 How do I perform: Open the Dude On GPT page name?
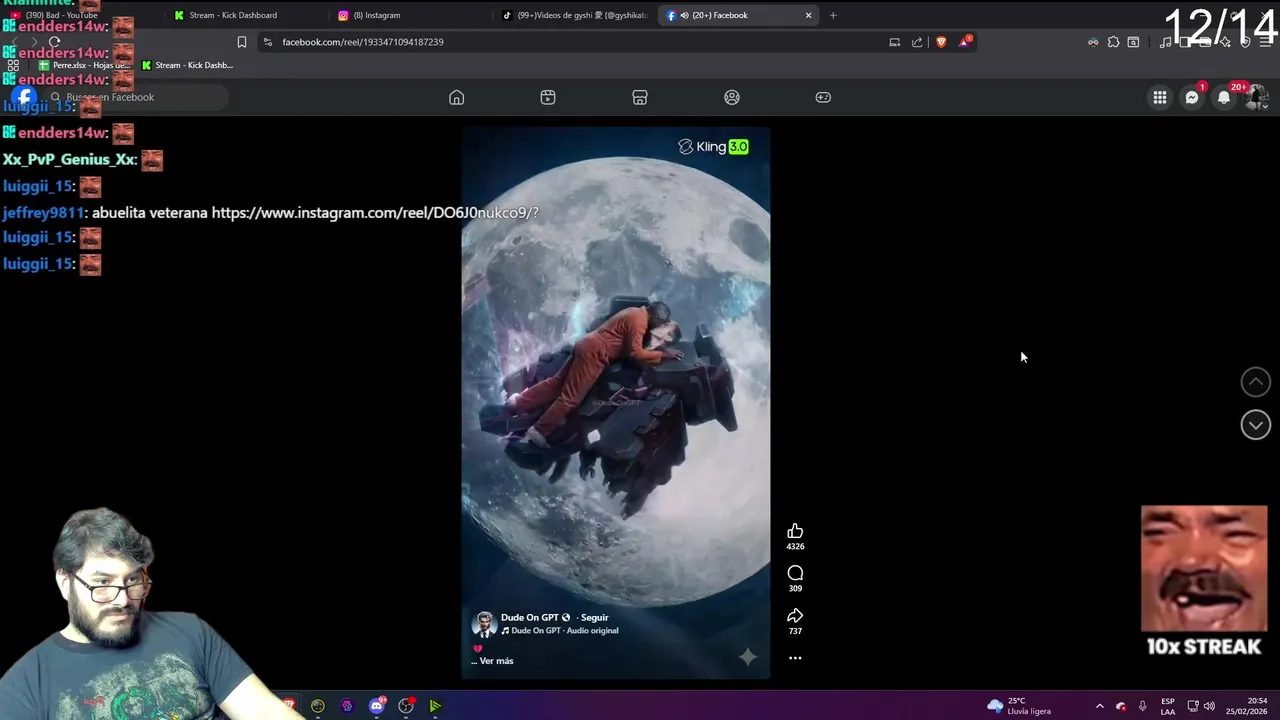click(530, 617)
